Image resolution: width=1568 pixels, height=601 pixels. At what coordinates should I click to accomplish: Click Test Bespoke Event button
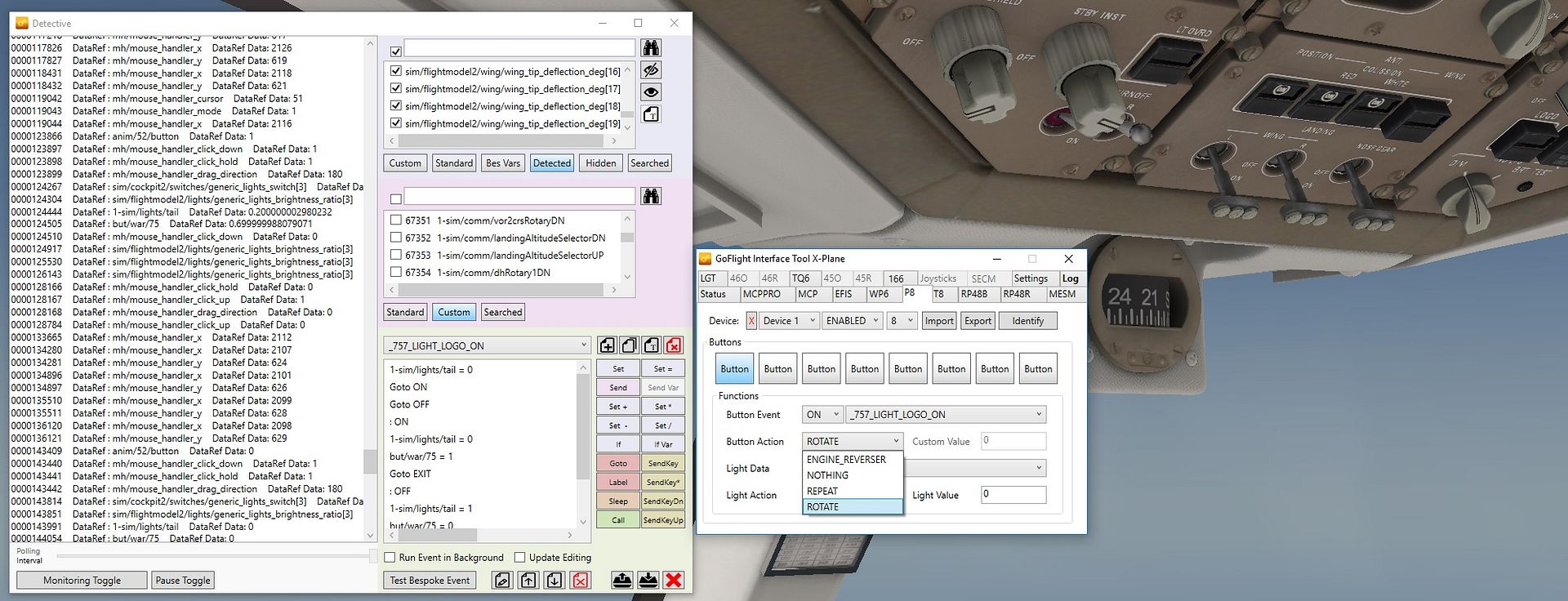pos(430,581)
